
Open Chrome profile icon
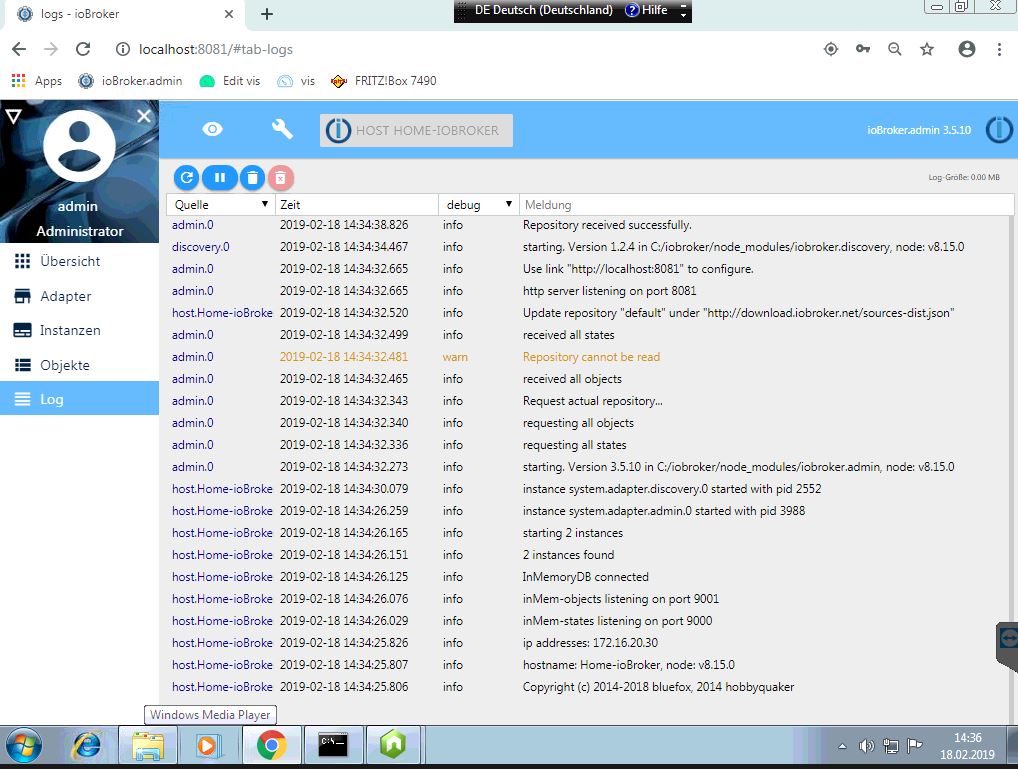coord(967,49)
